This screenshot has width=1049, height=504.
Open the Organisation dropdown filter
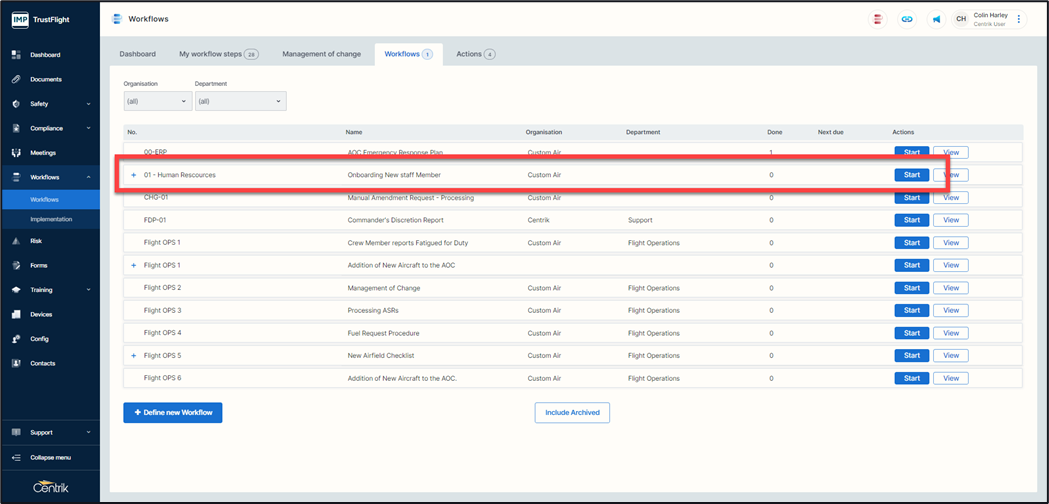[x=157, y=101]
